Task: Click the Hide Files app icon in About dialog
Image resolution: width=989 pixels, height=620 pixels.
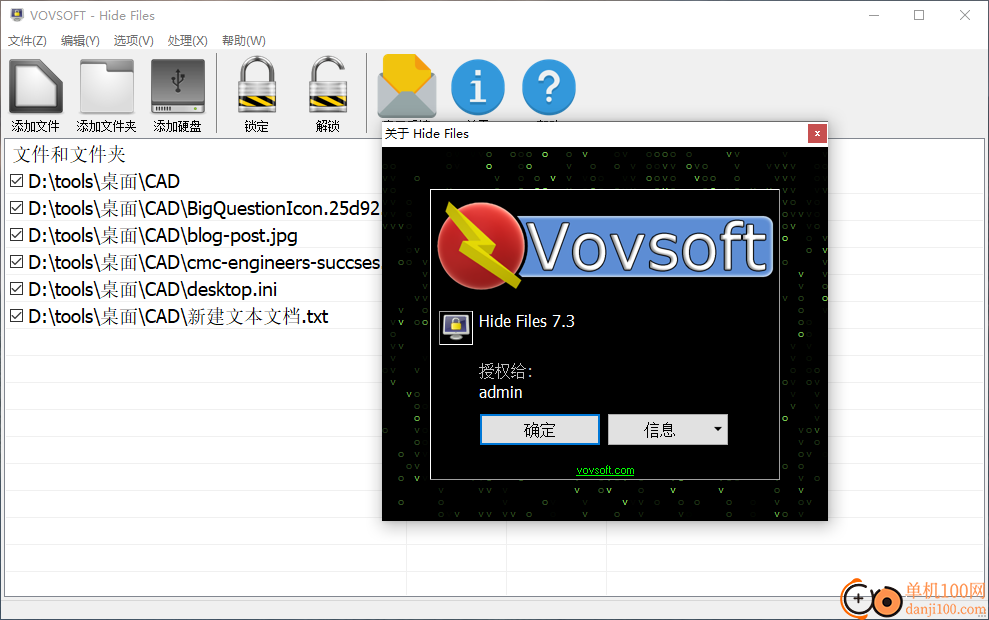Action: [455, 327]
